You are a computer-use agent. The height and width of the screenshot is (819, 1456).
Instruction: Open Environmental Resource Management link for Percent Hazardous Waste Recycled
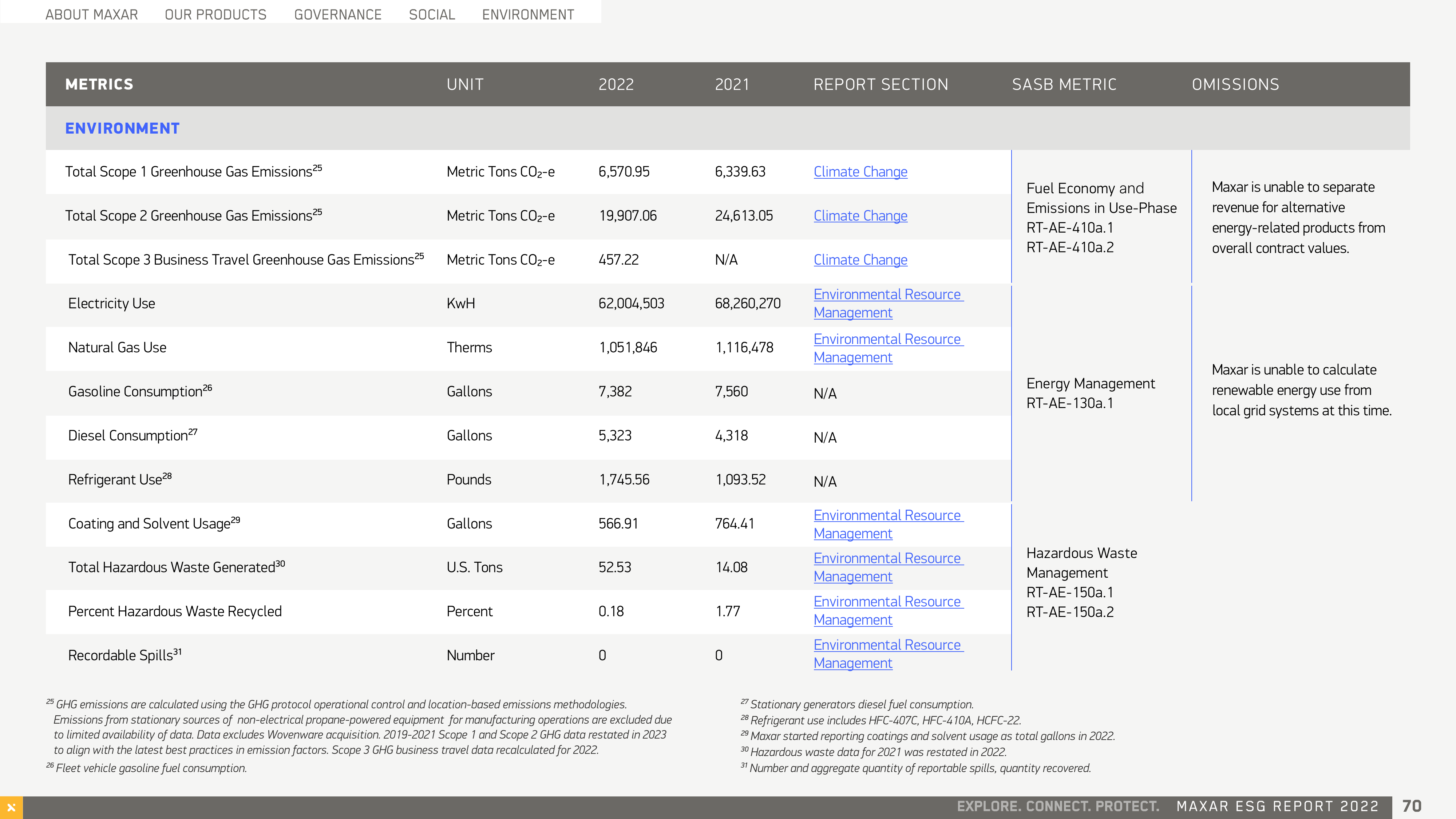point(889,611)
